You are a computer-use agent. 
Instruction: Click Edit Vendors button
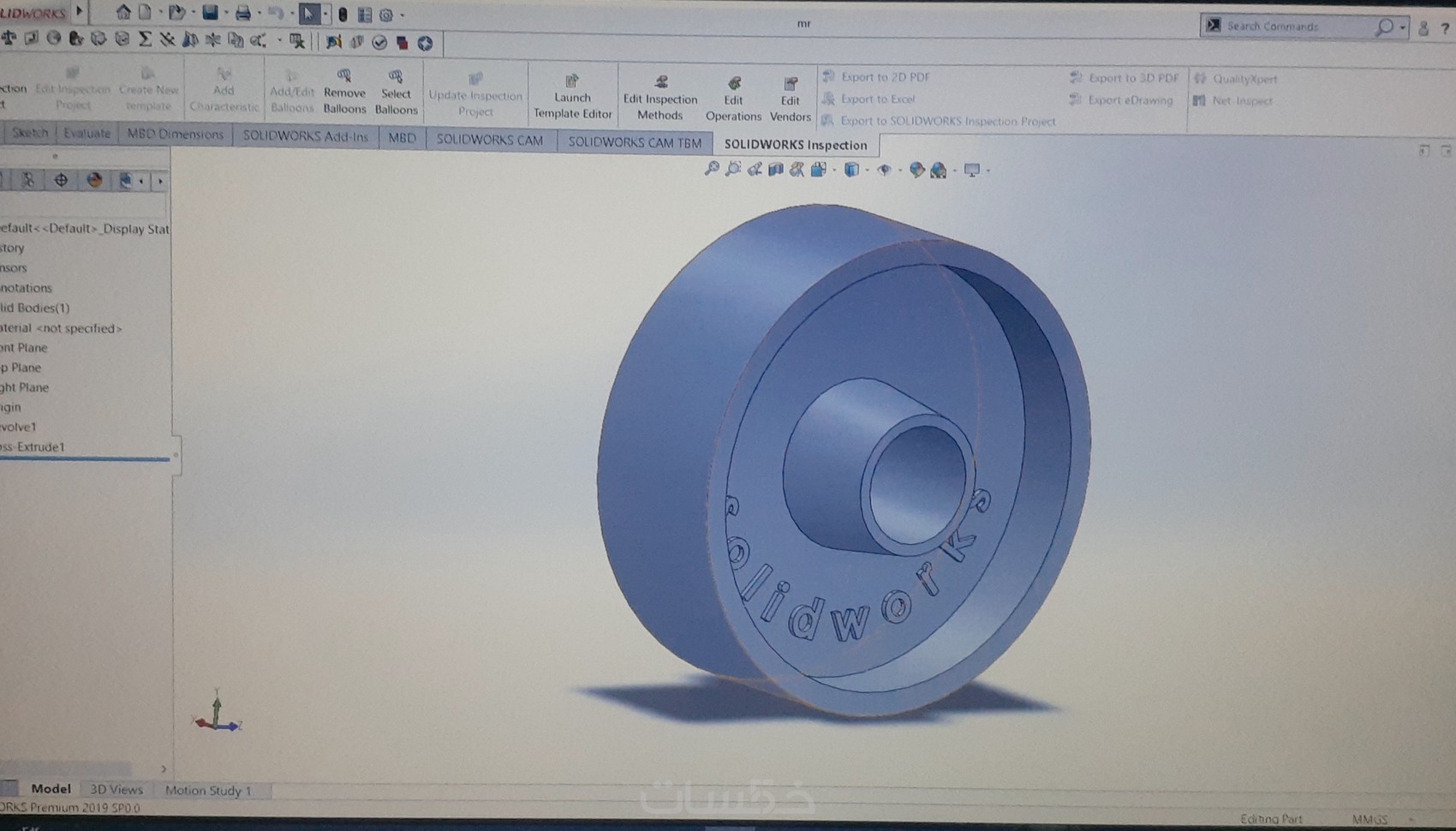coord(790,99)
